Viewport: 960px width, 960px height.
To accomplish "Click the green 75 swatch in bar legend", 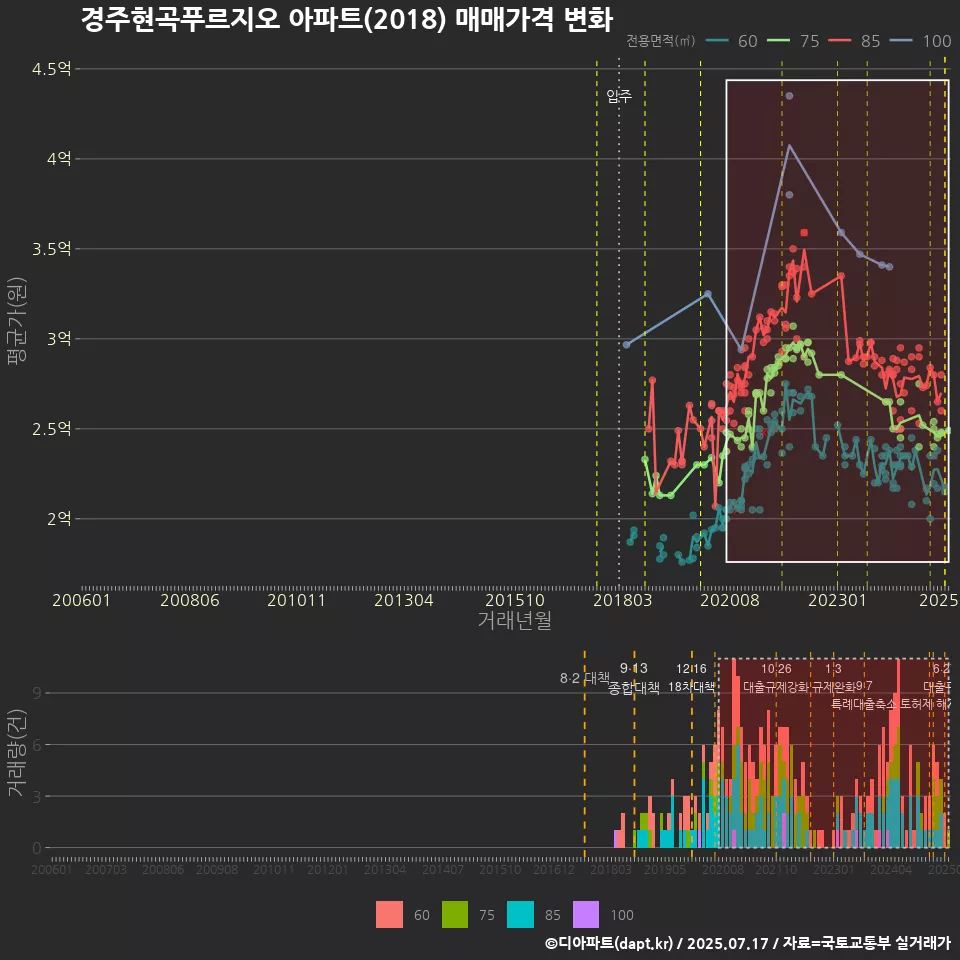I will 455,914.
